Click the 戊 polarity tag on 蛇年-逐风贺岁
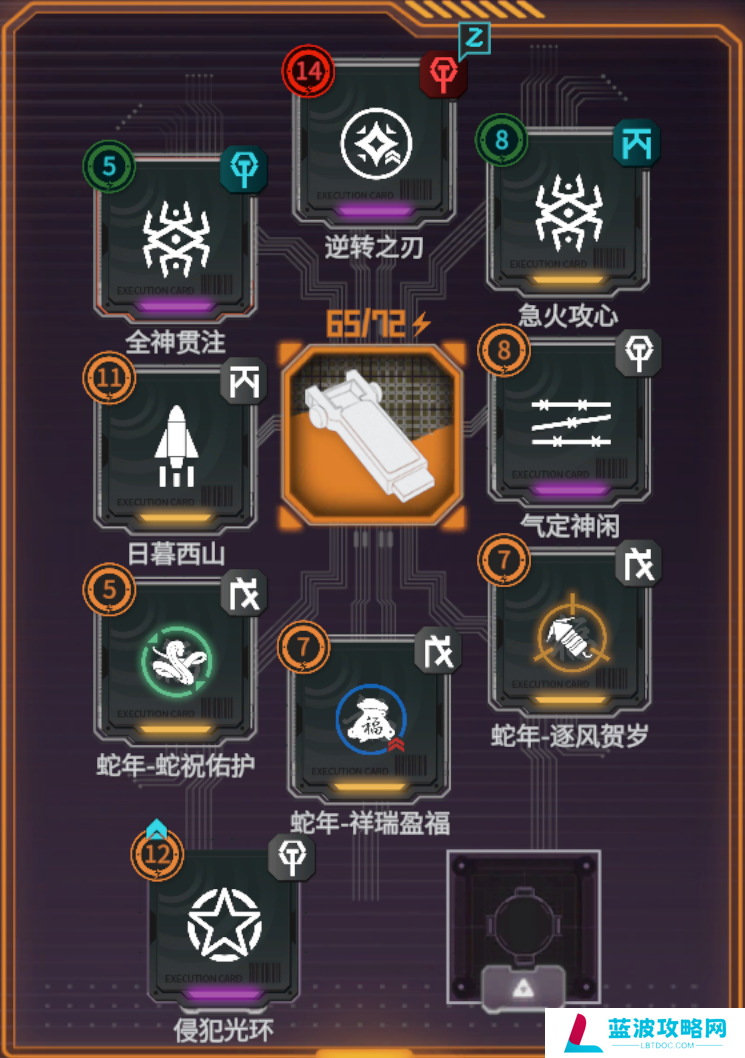The width and height of the screenshot is (745, 1058). pos(638,563)
